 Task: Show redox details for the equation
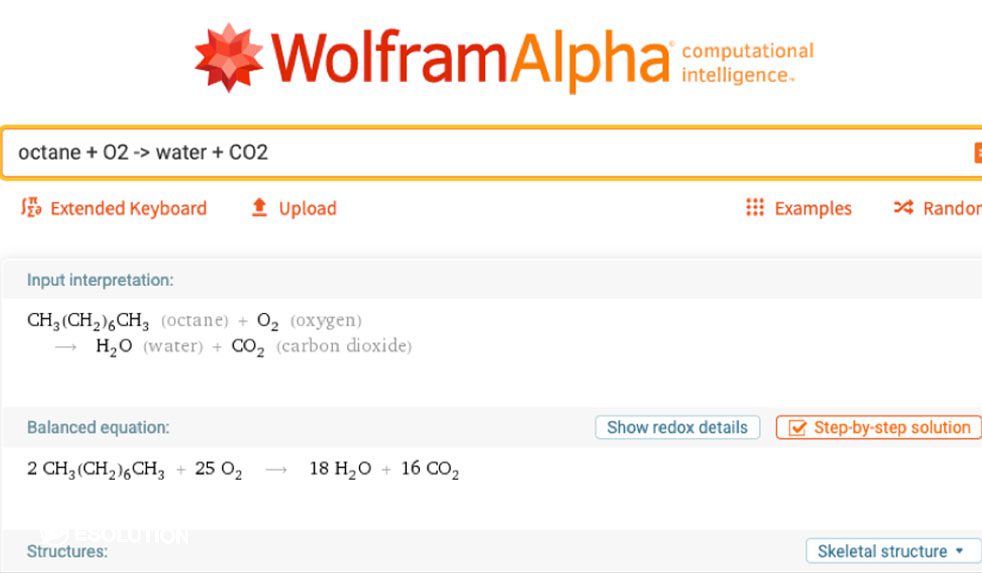(x=677, y=427)
